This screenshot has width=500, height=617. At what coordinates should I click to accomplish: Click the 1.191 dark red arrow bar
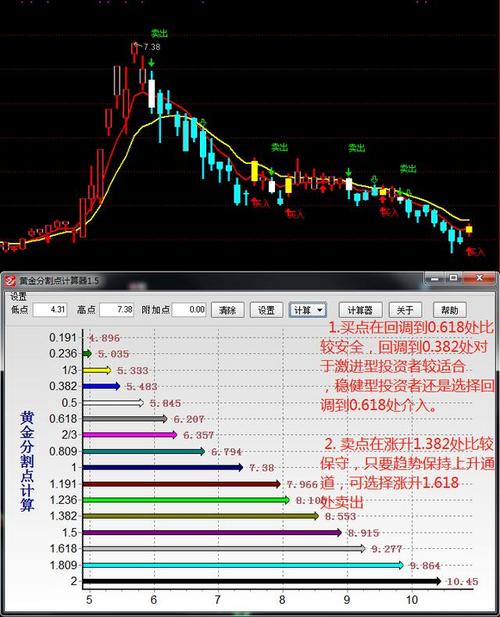click(181, 484)
